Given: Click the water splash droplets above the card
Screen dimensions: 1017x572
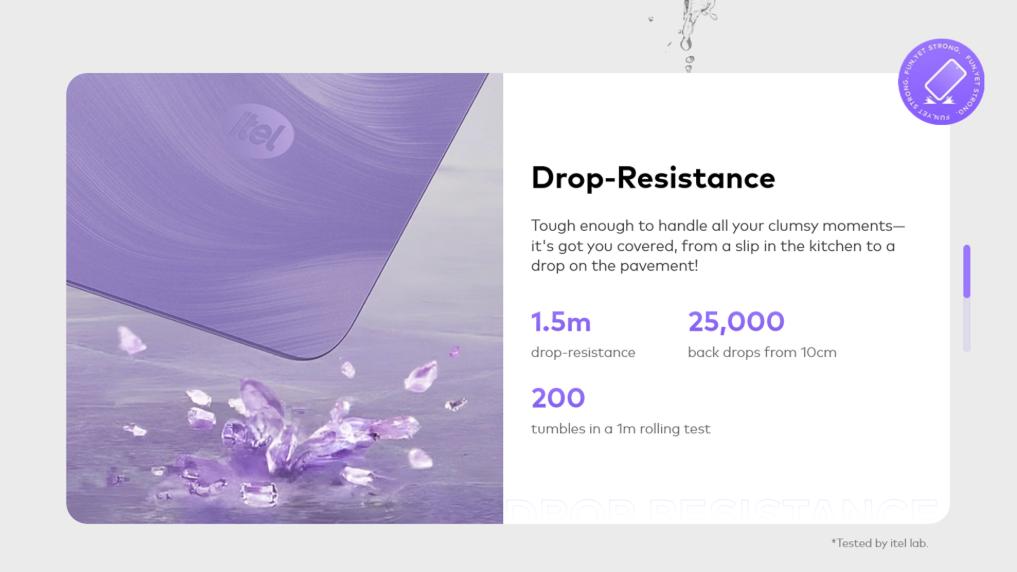Looking at the screenshot, I should pos(687,35).
